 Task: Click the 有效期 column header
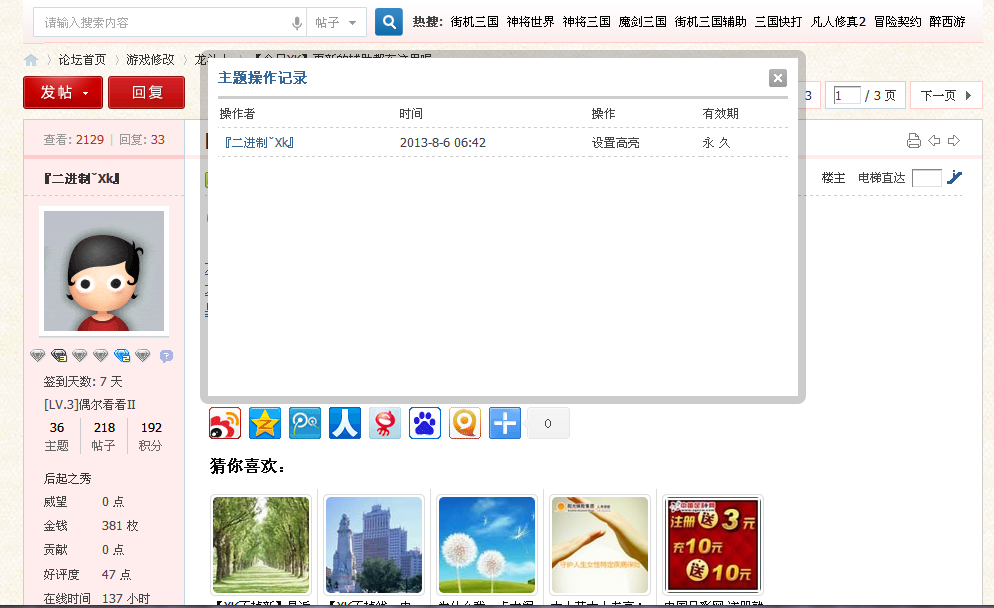[x=720, y=113]
